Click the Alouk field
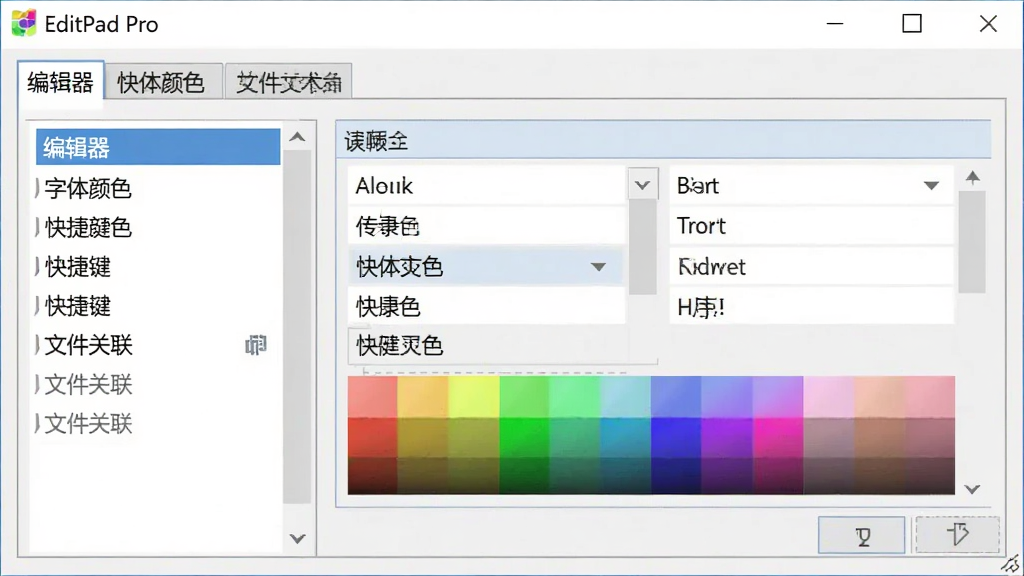This screenshot has width=1024, height=576. tap(487, 185)
